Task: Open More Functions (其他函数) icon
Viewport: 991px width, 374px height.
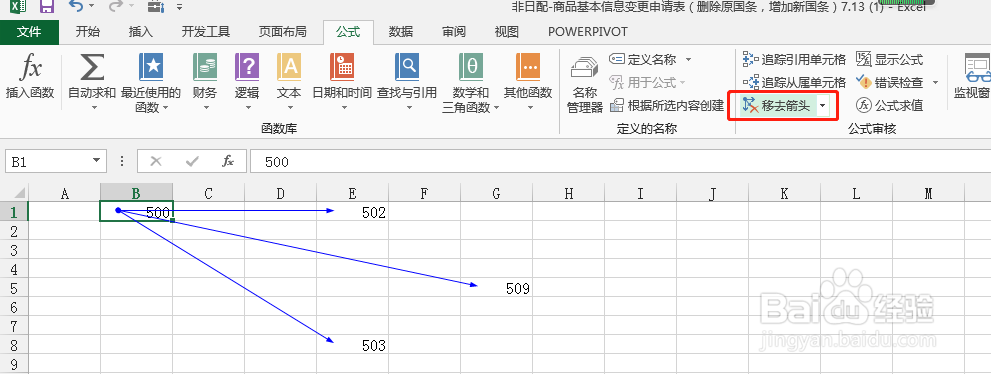Action: tap(528, 67)
